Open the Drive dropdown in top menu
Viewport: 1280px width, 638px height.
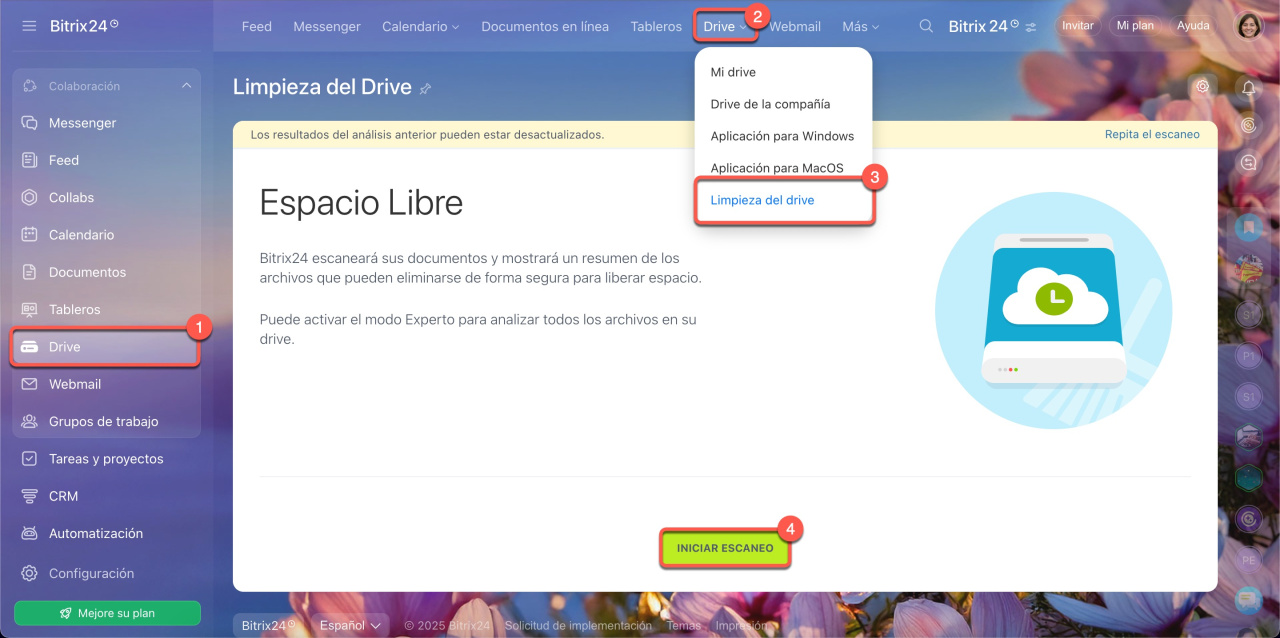[x=725, y=27]
